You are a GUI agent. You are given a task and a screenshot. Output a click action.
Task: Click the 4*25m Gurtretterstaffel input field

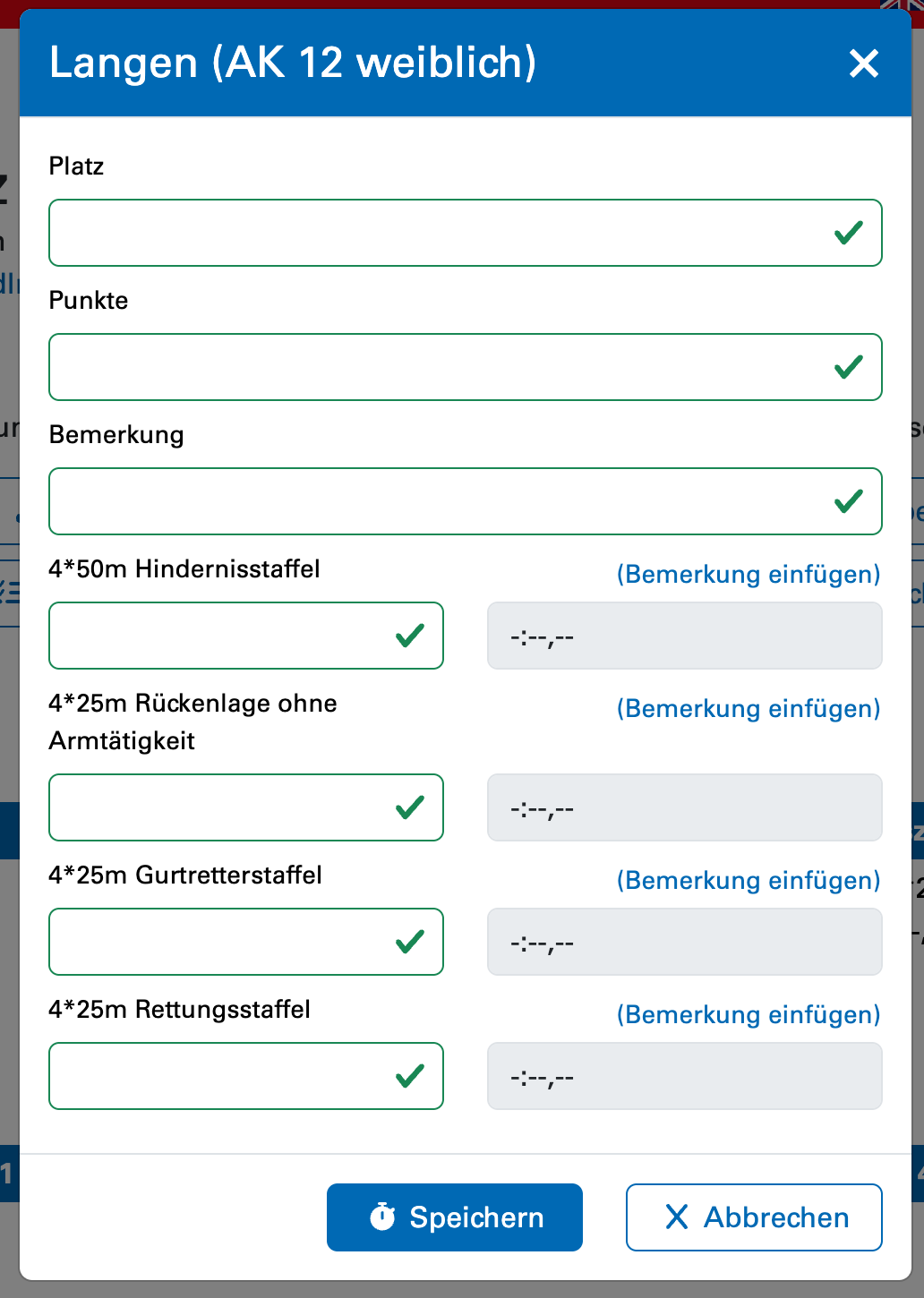[x=219, y=942]
